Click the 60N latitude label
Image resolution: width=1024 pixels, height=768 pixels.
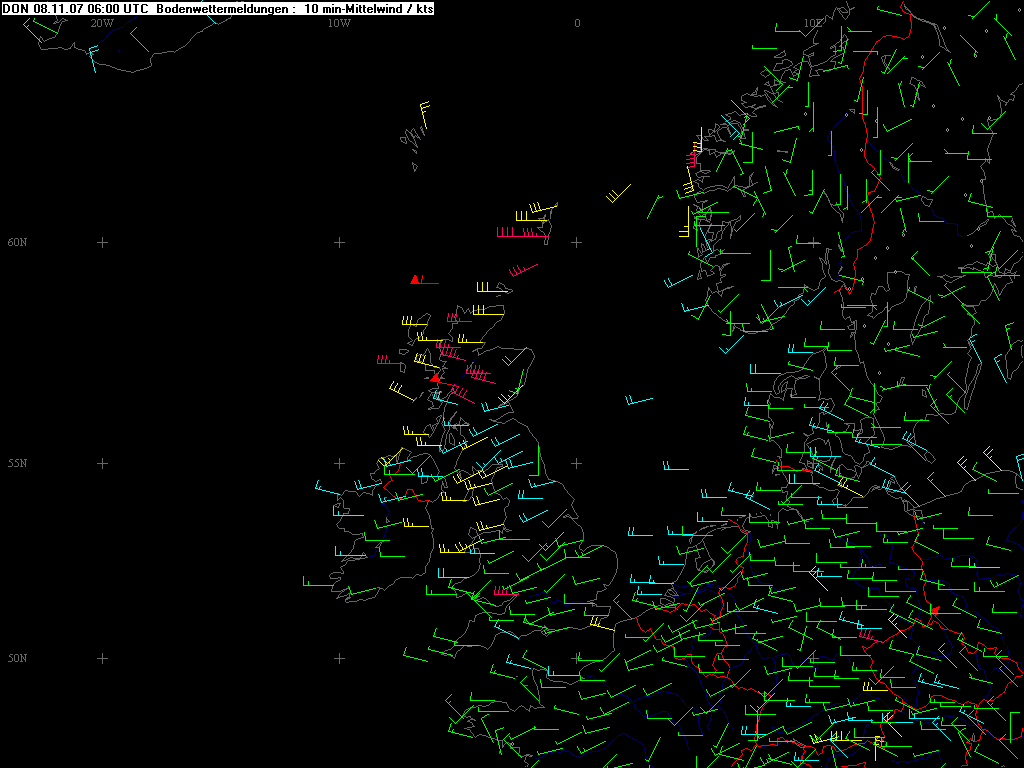(x=17, y=243)
